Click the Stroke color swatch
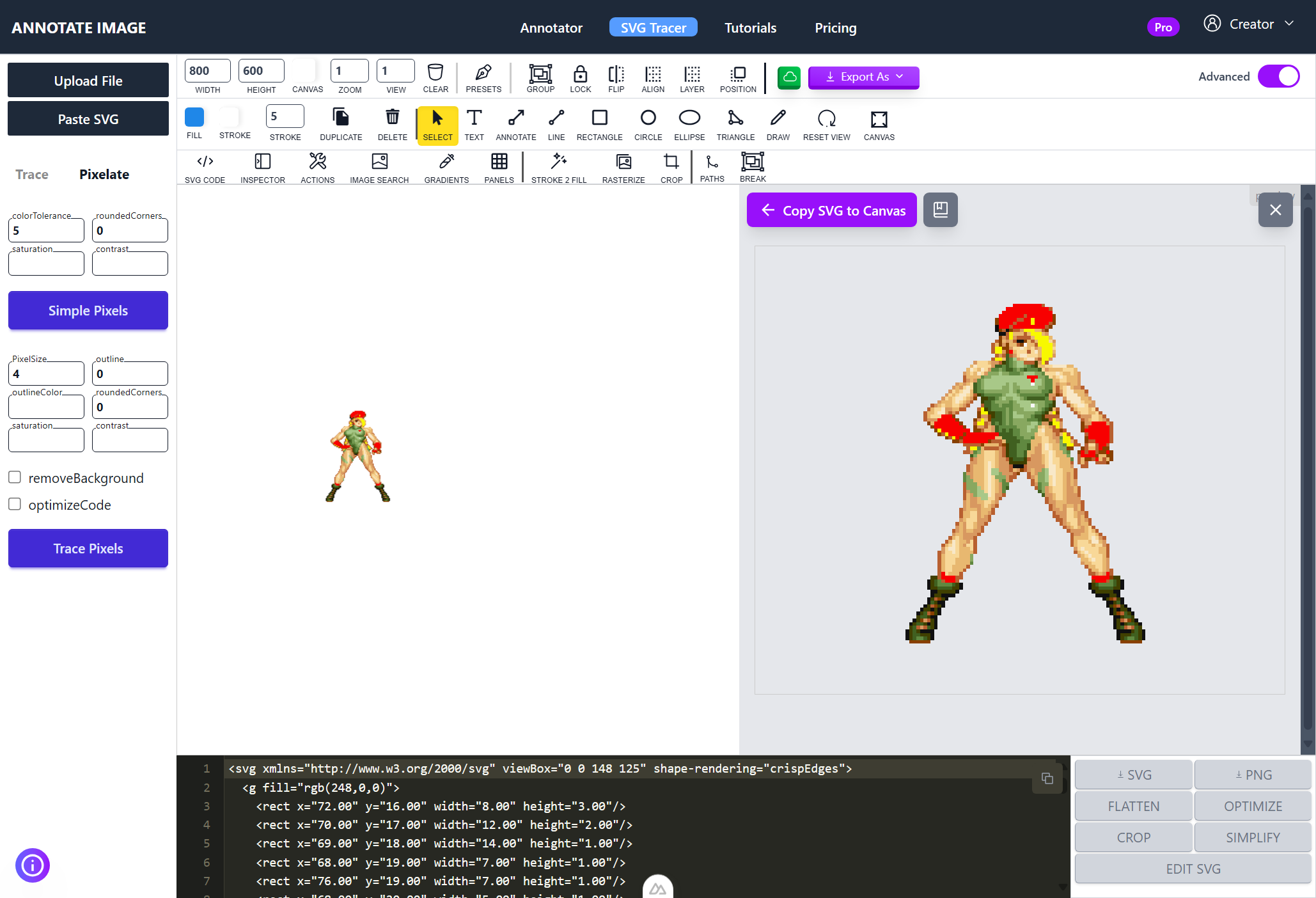 click(x=229, y=117)
